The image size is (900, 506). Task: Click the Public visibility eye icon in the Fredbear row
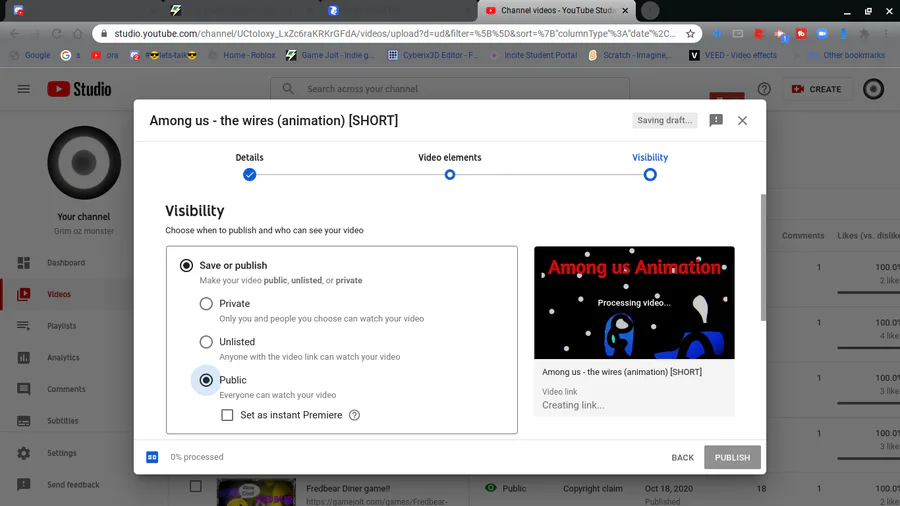click(491, 488)
